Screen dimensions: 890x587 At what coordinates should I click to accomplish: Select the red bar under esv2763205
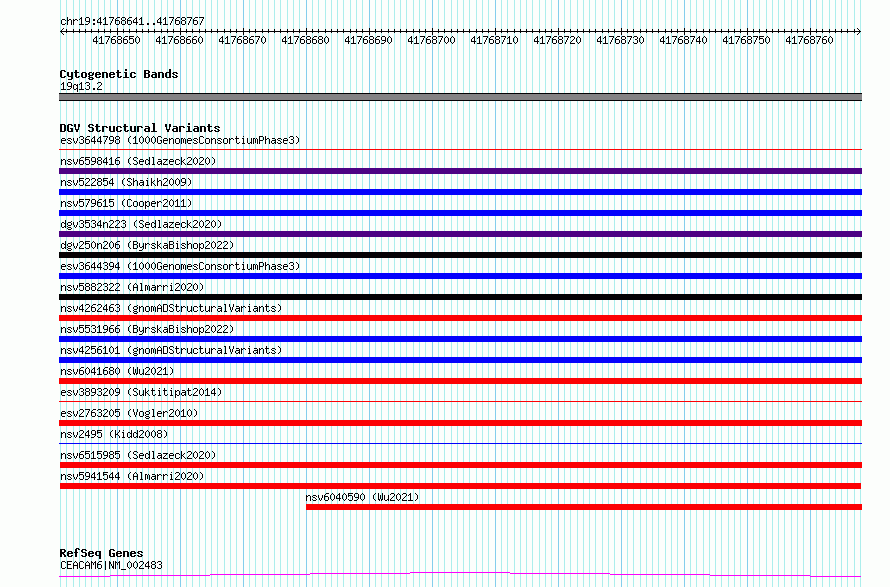click(460, 423)
